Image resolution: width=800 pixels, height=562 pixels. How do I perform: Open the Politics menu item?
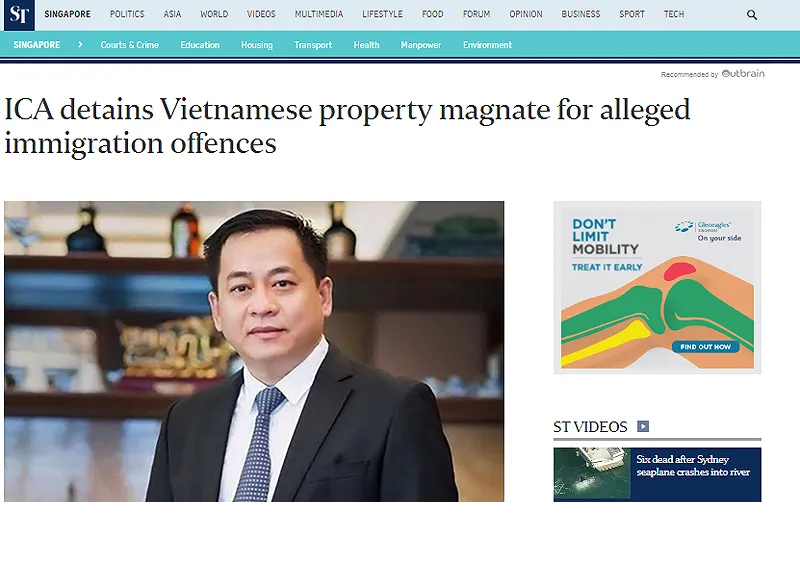(127, 14)
